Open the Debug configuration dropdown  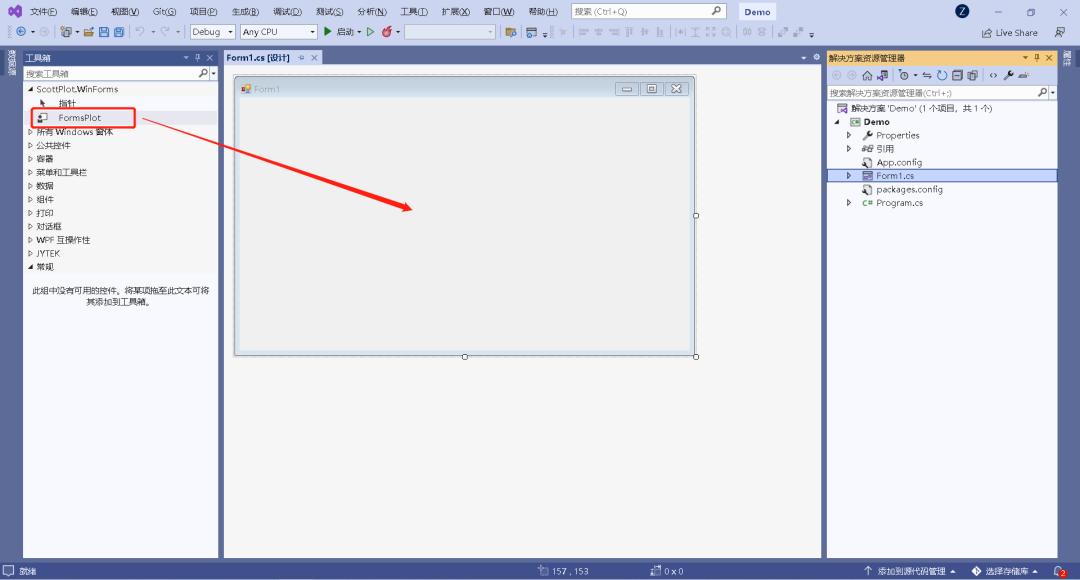[212, 32]
